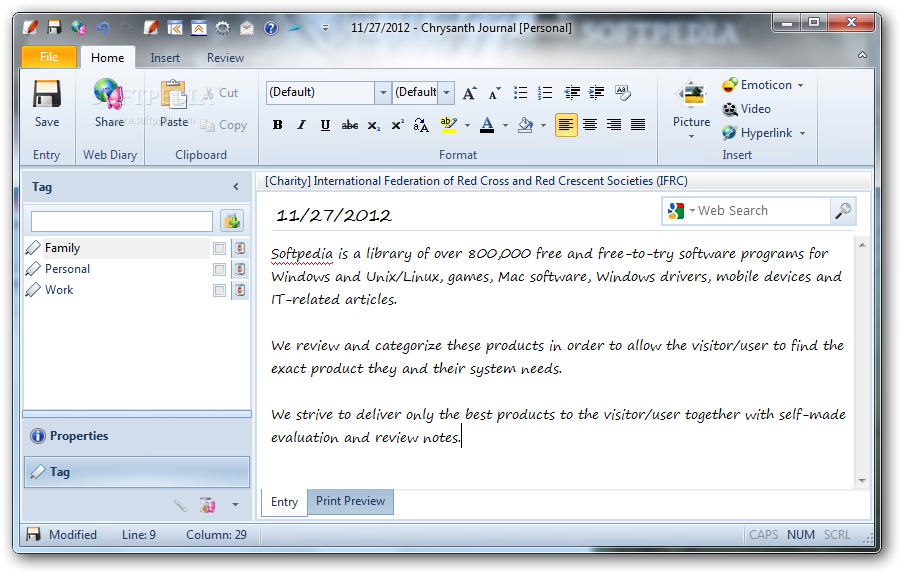The height and width of the screenshot is (574, 902).
Task: Click the collapse-left panel icon in the title bar
Action: tap(175, 28)
